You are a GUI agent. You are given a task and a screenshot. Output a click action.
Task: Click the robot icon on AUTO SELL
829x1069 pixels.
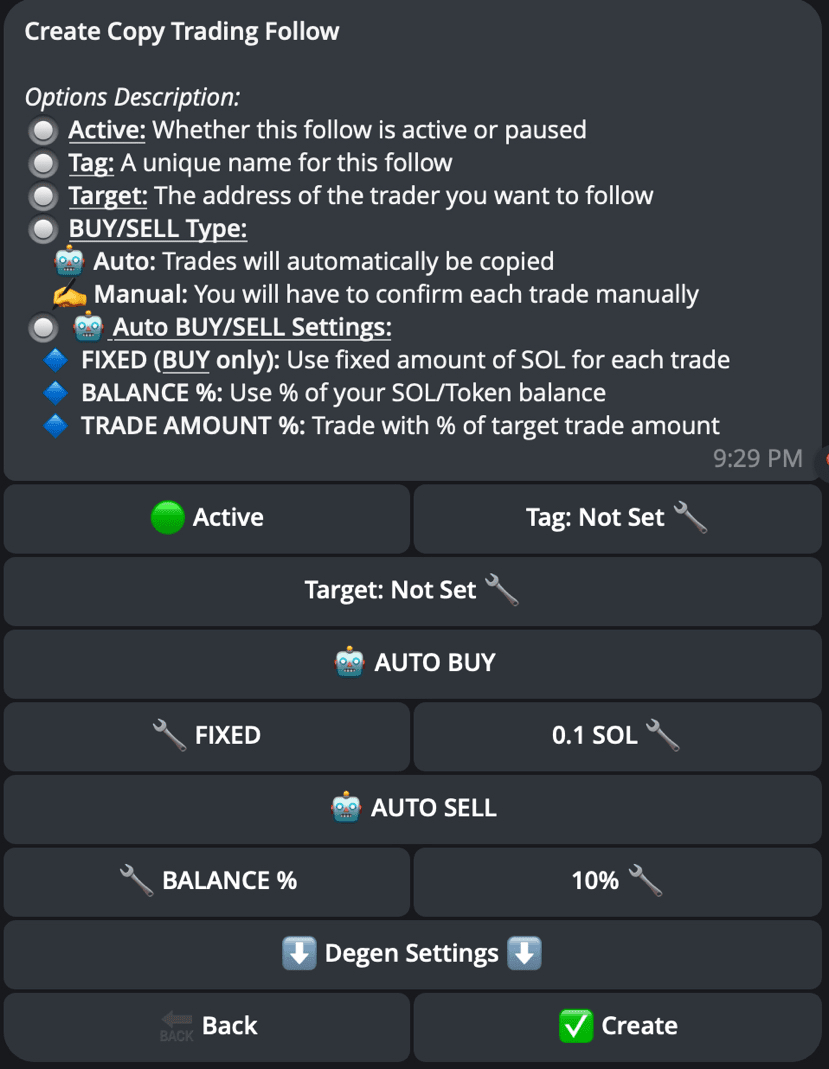pos(346,808)
